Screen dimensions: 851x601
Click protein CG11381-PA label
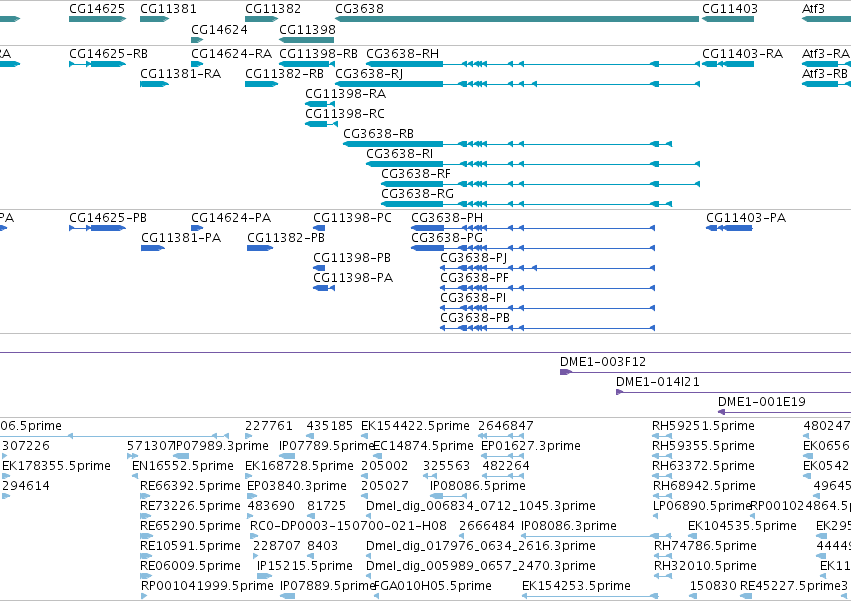pos(181,238)
